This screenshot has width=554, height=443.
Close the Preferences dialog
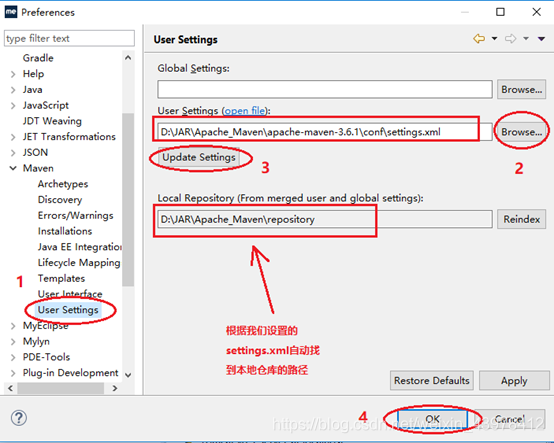click(x=536, y=12)
